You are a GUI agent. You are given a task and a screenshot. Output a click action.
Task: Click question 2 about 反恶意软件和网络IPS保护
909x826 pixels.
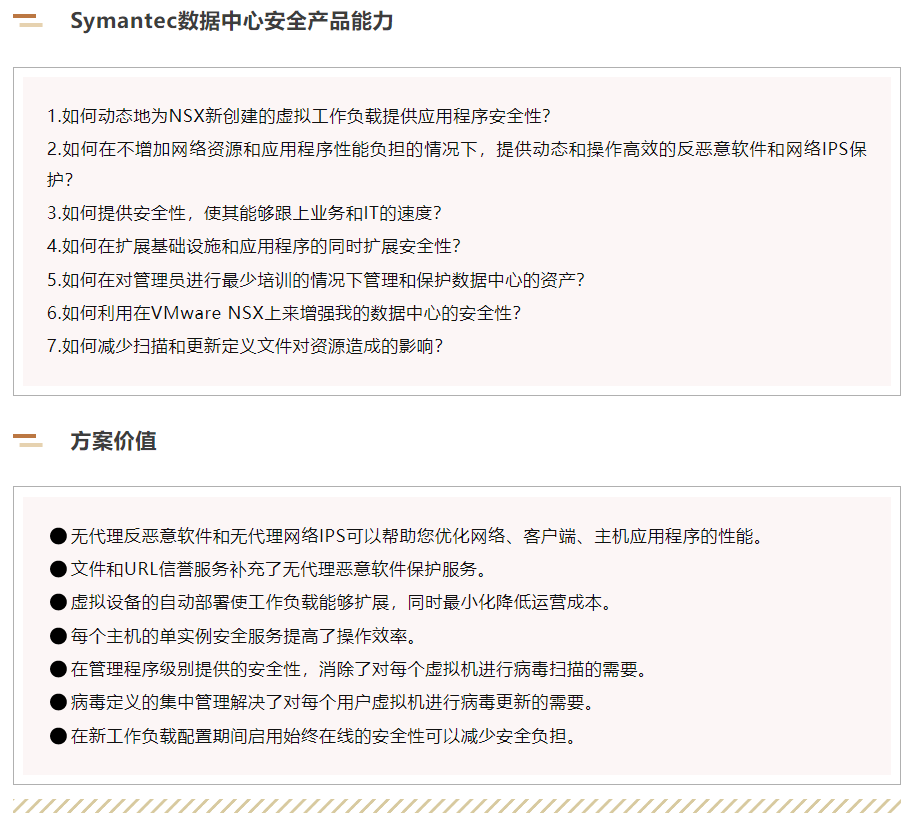click(x=456, y=164)
